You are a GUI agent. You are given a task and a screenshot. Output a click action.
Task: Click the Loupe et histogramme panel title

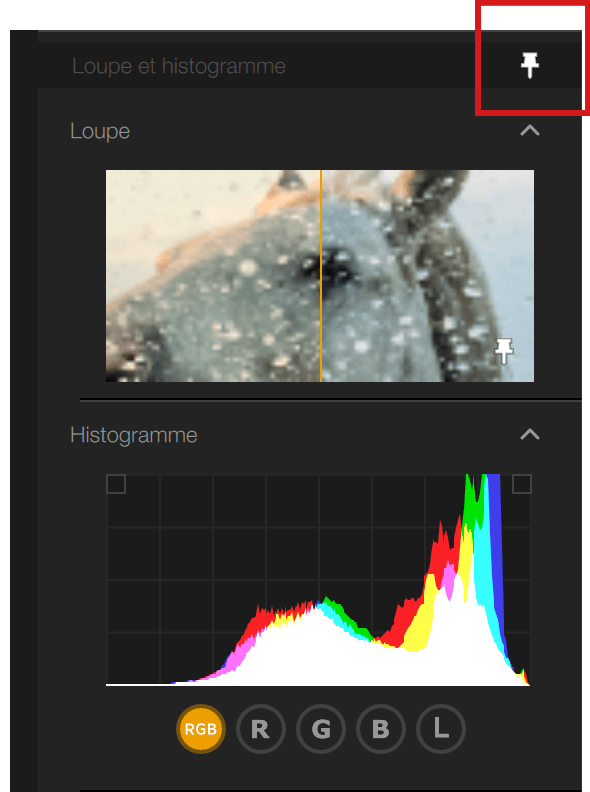tap(179, 66)
